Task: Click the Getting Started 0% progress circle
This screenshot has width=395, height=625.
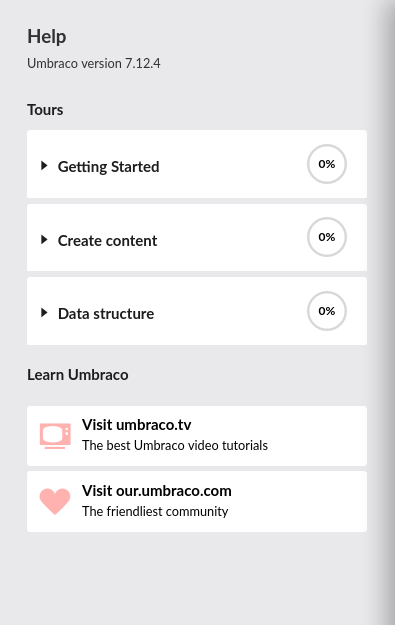Action: click(326, 164)
